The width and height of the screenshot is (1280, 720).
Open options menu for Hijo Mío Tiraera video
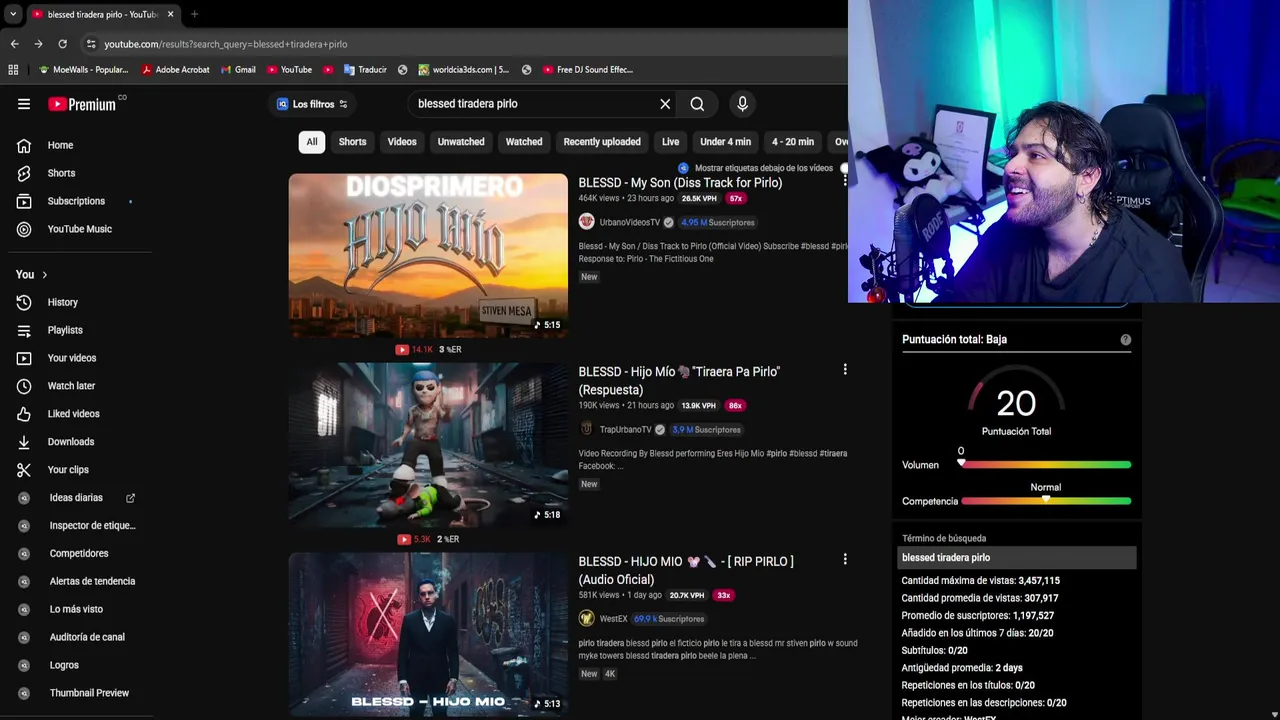[x=845, y=370]
